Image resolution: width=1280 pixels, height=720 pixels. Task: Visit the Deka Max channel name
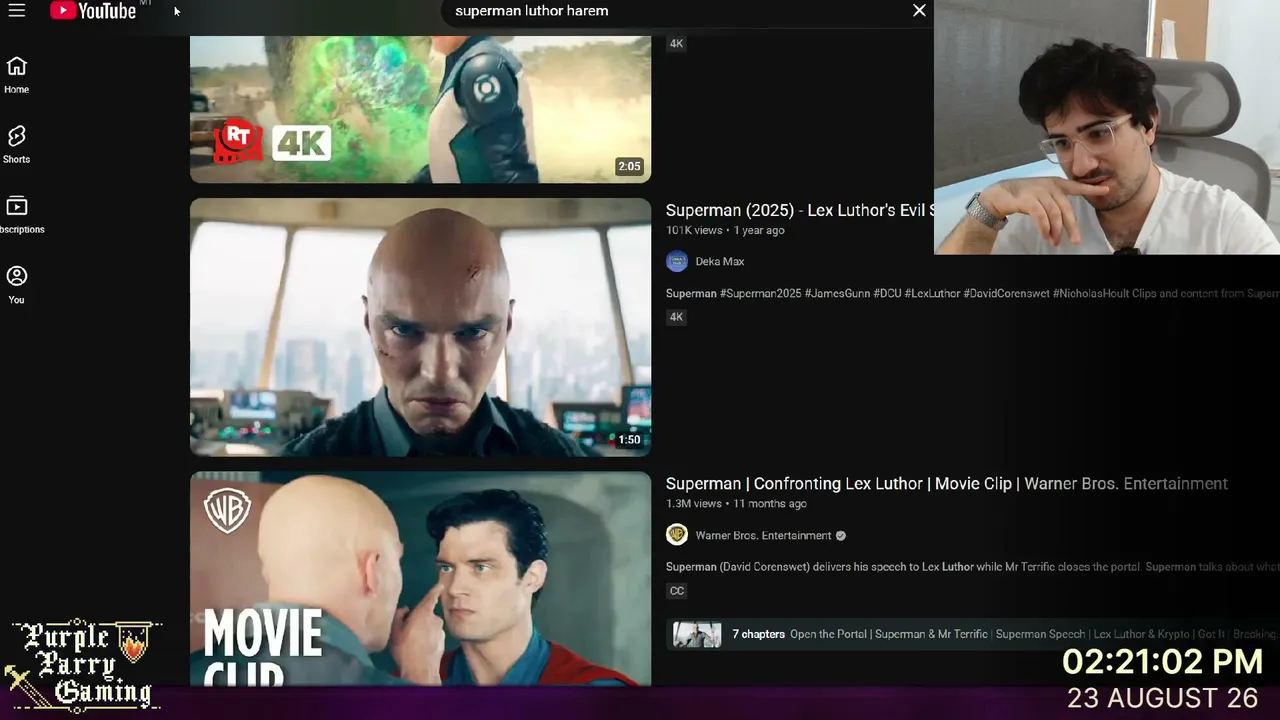(720, 262)
